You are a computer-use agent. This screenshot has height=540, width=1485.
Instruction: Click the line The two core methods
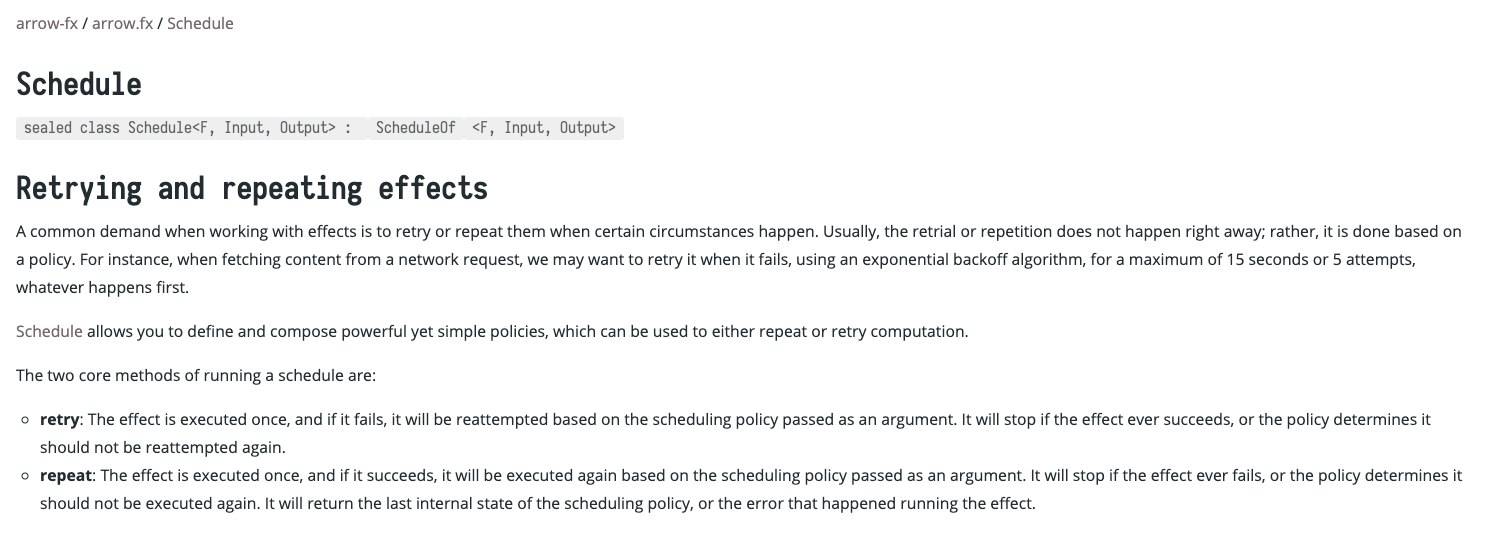point(196,376)
